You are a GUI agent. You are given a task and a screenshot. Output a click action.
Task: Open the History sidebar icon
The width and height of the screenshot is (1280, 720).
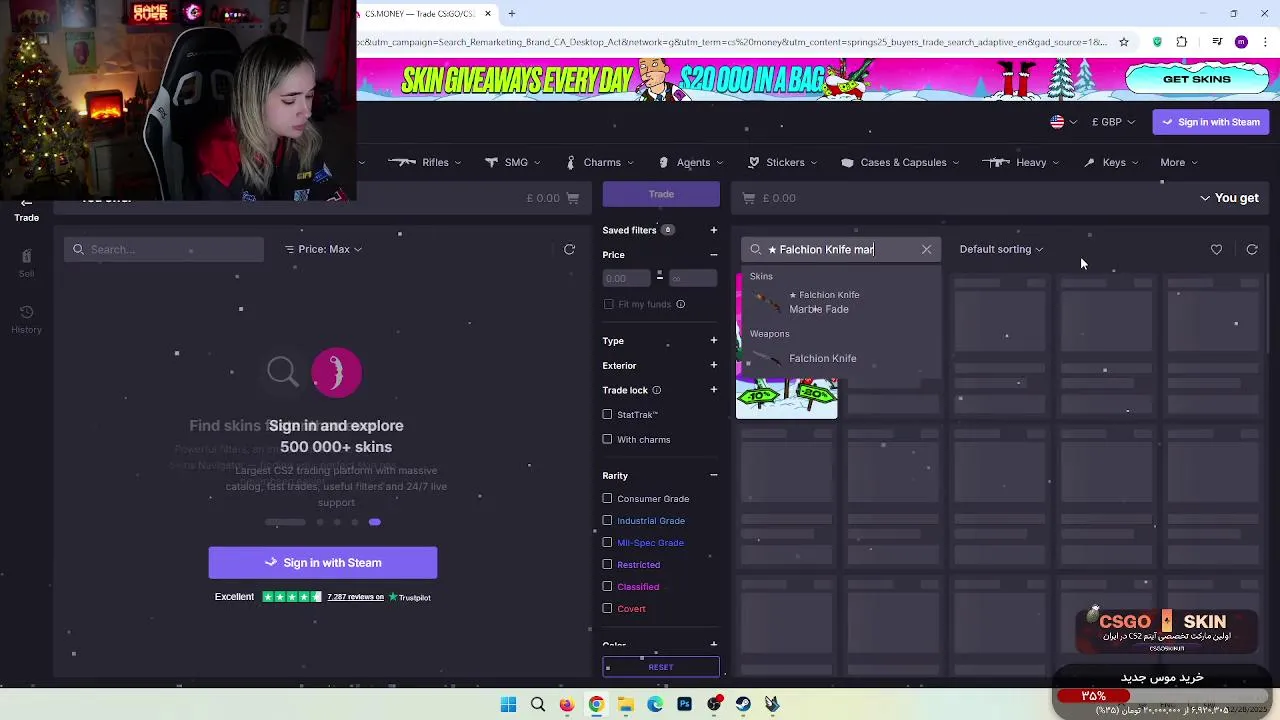(26, 320)
